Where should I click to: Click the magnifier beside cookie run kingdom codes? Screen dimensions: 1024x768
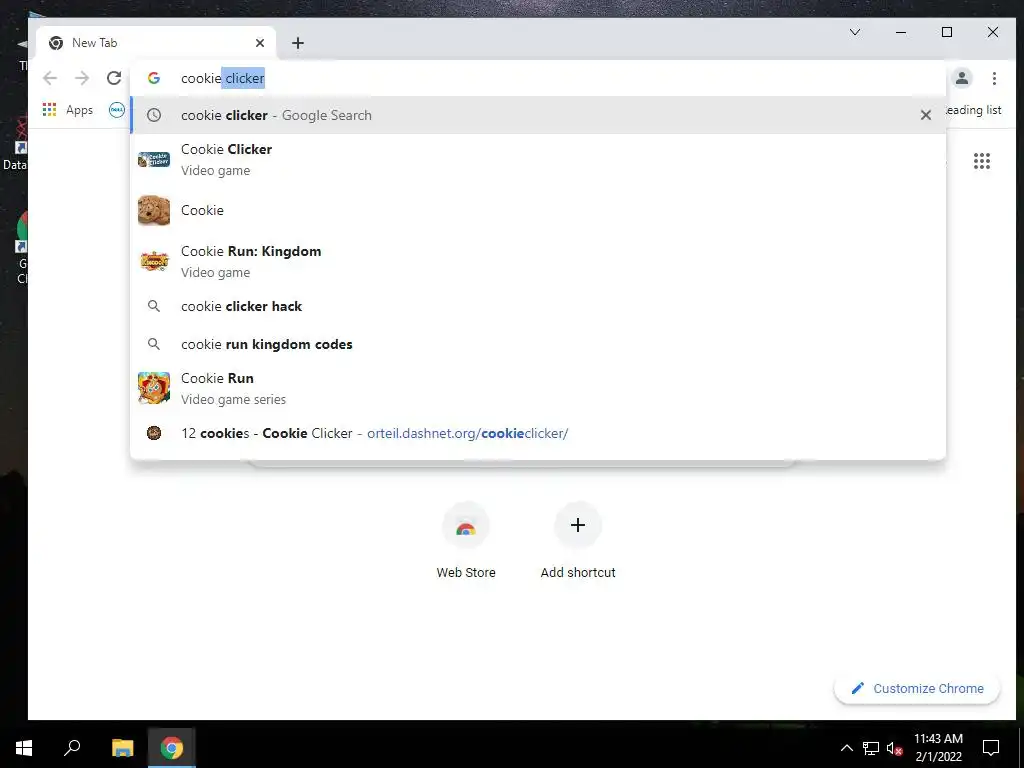click(x=154, y=344)
